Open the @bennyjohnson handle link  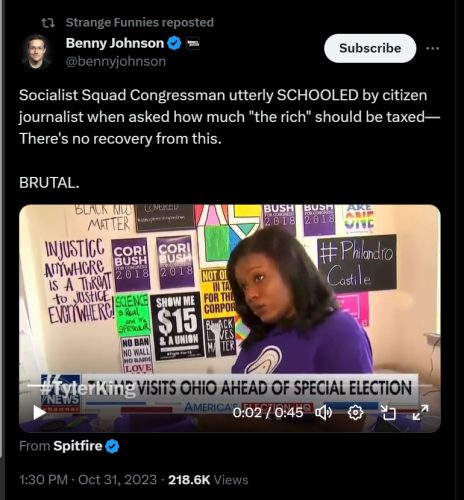point(116,61)
